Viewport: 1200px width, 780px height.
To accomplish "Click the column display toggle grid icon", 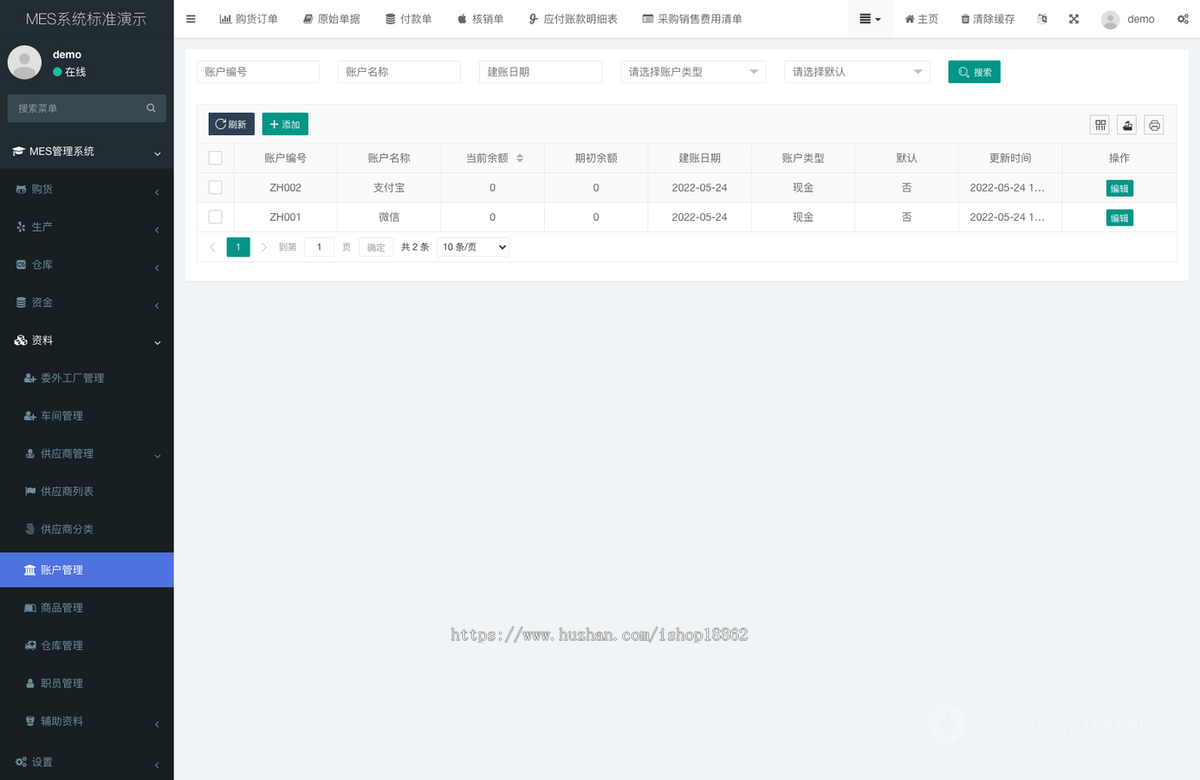I will [x=1099, y=124].
